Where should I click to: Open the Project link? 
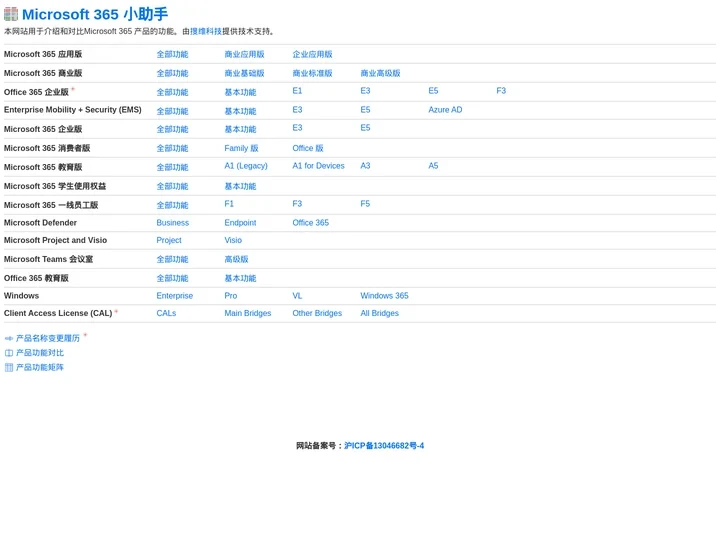coord(169,240)
